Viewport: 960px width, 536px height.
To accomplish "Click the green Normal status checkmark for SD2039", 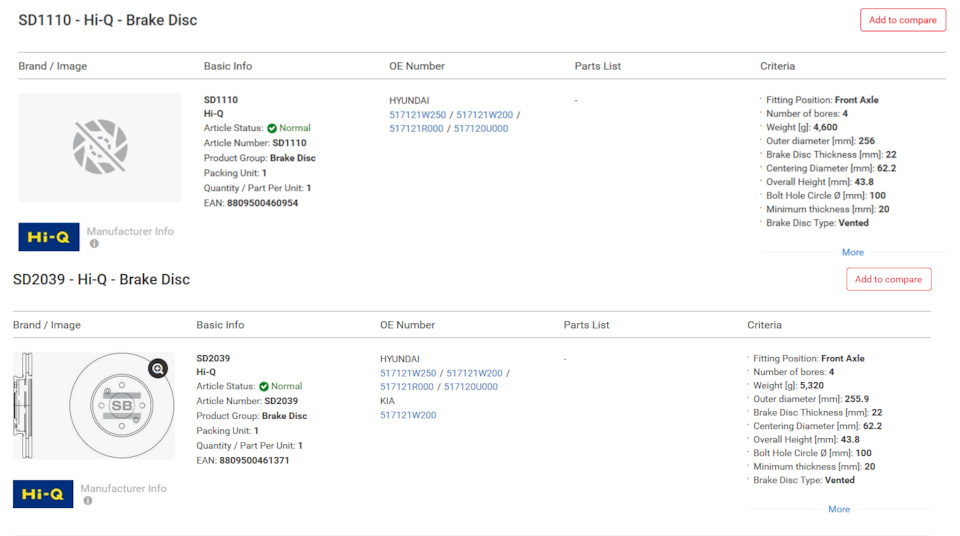I will 264,386.
